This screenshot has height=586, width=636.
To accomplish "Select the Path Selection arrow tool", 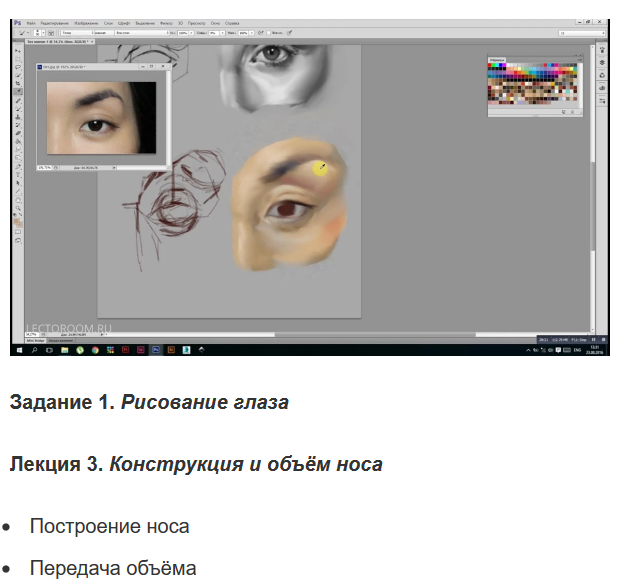I will click(18, 183).
